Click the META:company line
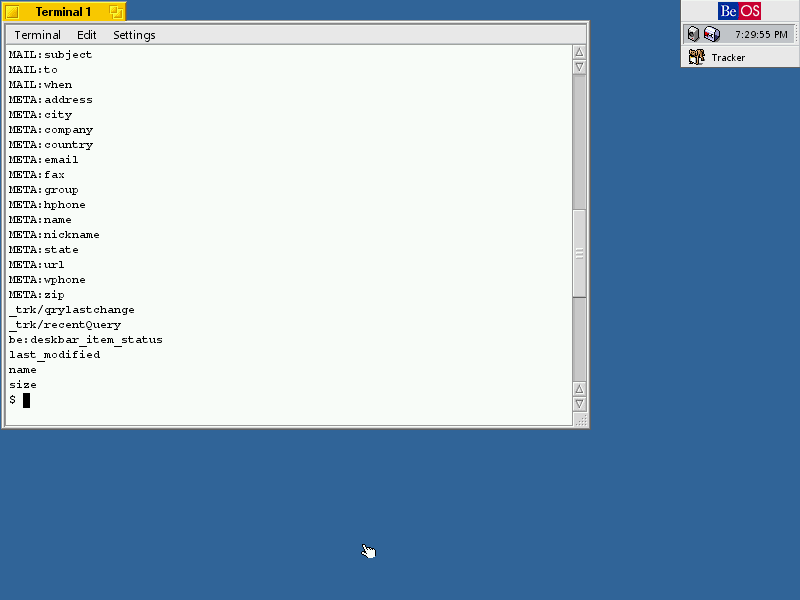The image size is (800, 600). tap(51, 130)
